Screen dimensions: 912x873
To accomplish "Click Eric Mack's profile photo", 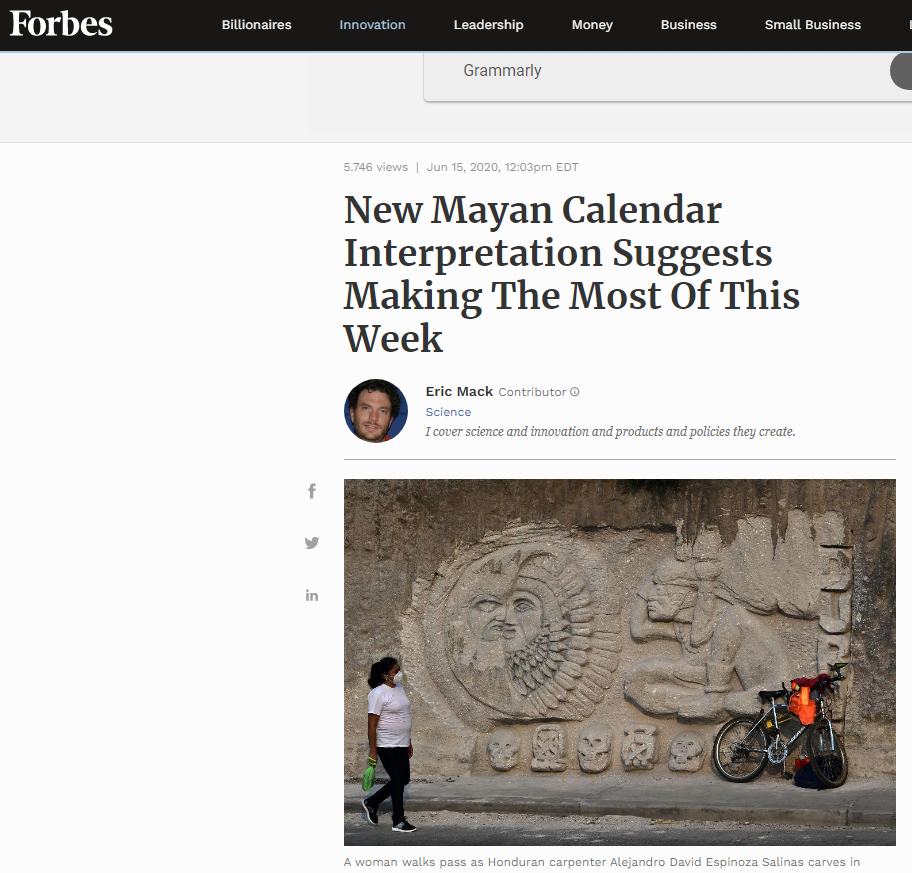I will tap(376, 411).
